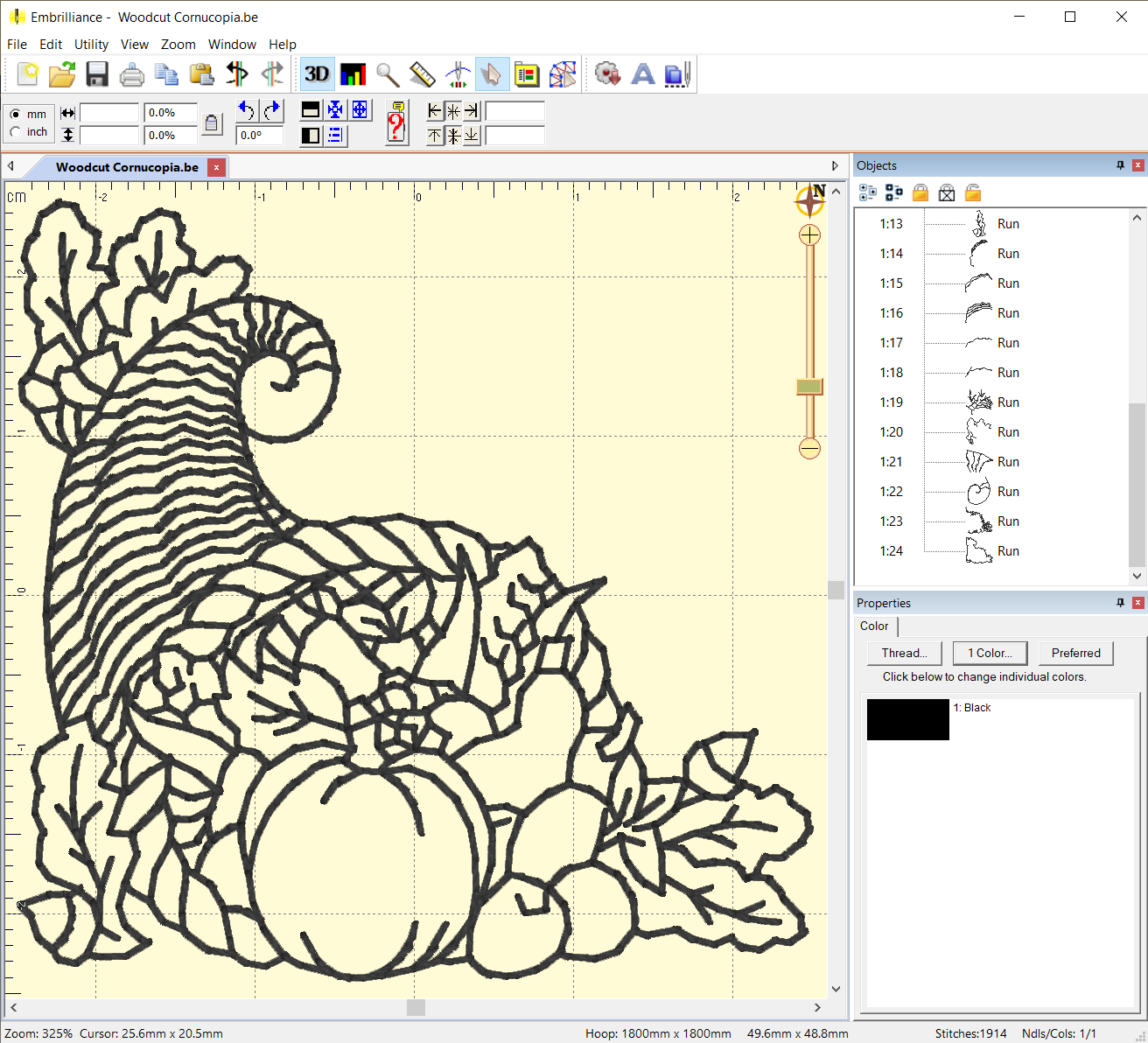This screenshot has width=1148, height=1043.
Task: Select the inch units radio button
Action: [x=16, y=132]
